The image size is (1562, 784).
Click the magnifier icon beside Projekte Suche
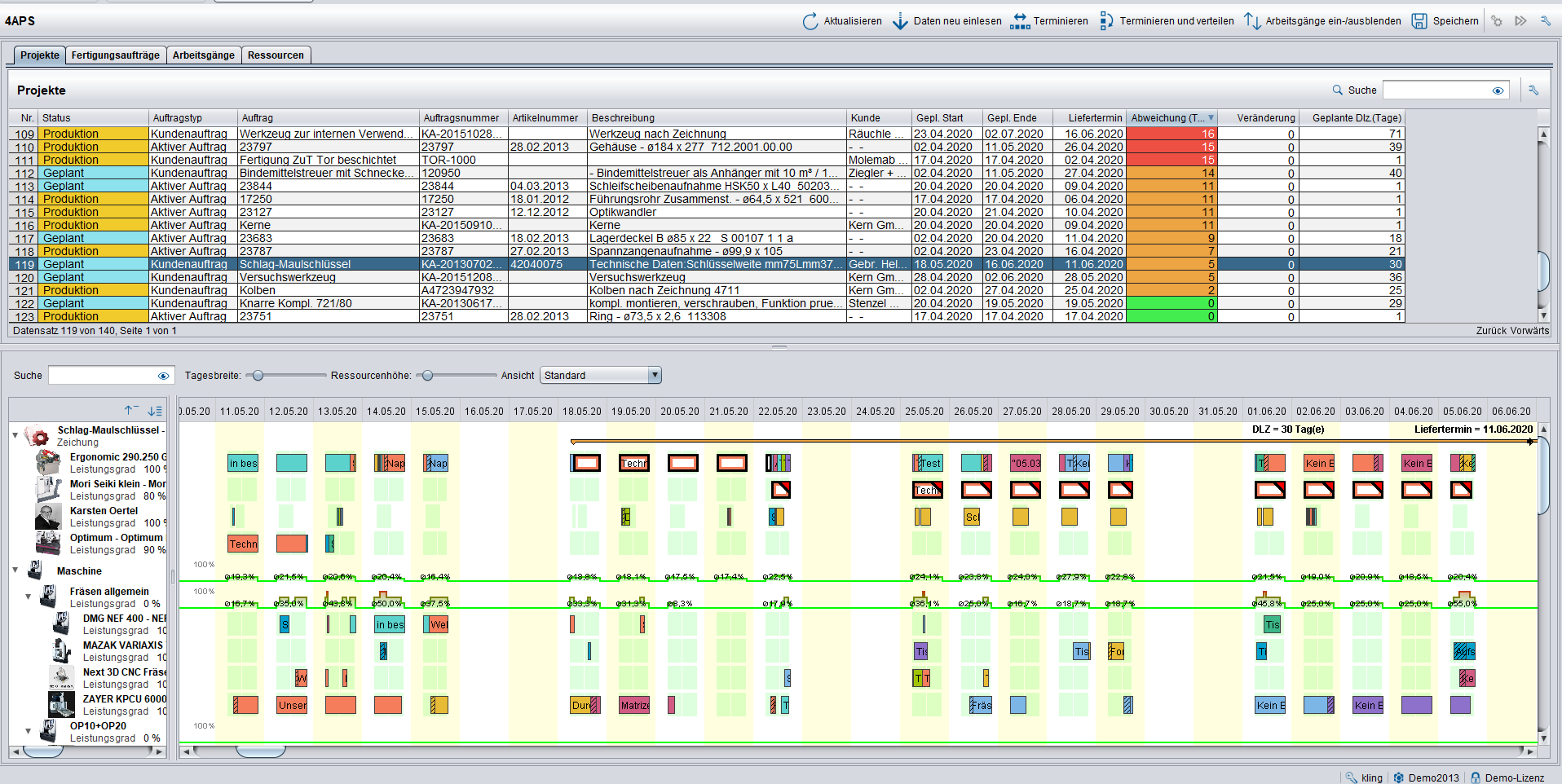pyautogui.click(x=1337, y=90)
